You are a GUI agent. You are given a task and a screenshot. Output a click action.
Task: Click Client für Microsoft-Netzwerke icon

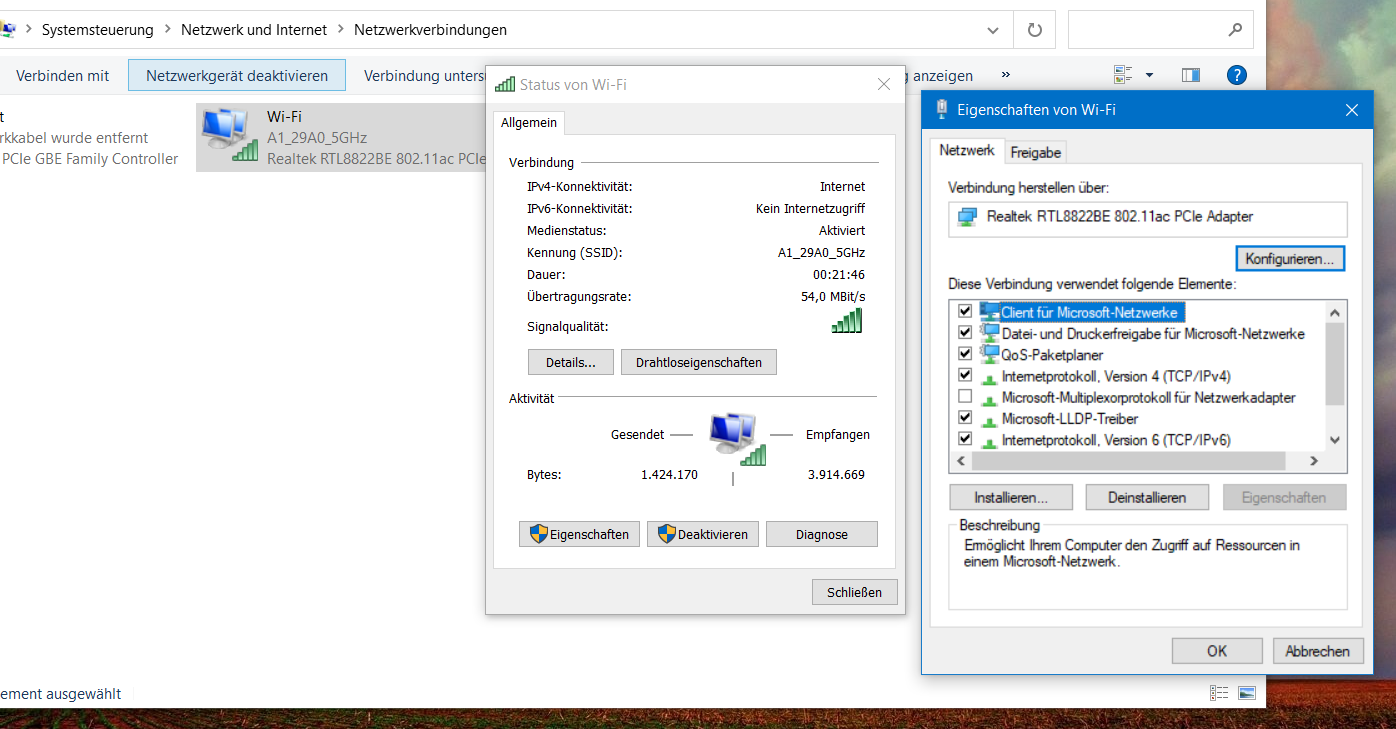(x=990, y=311)
